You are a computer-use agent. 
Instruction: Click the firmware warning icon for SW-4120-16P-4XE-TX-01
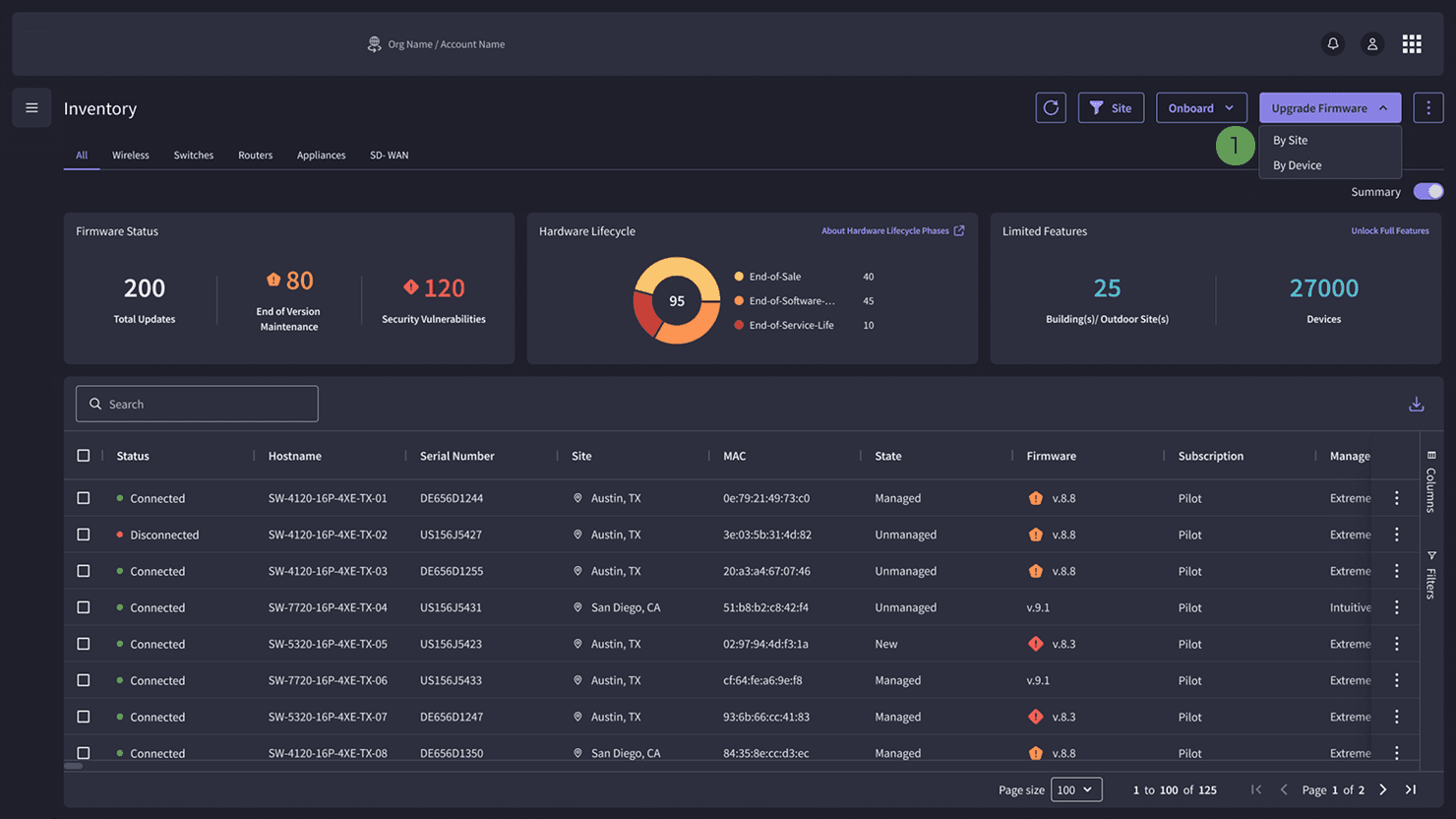[1035, 498]
